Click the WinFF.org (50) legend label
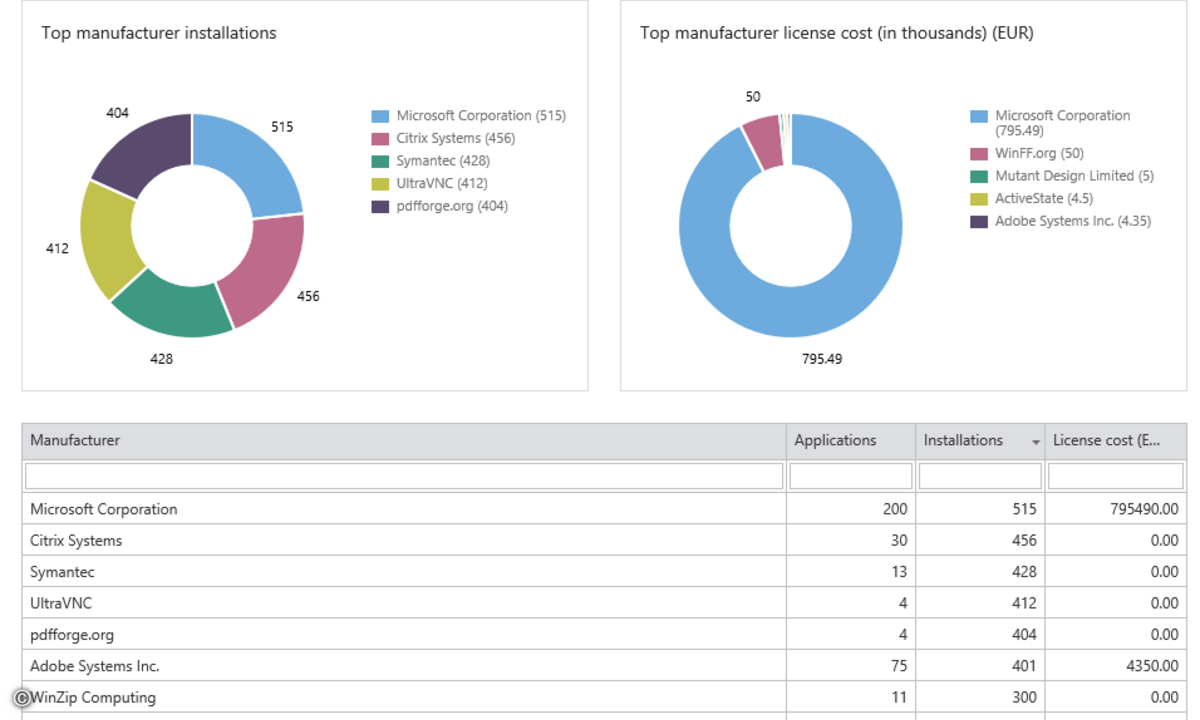 (1039, 154)
